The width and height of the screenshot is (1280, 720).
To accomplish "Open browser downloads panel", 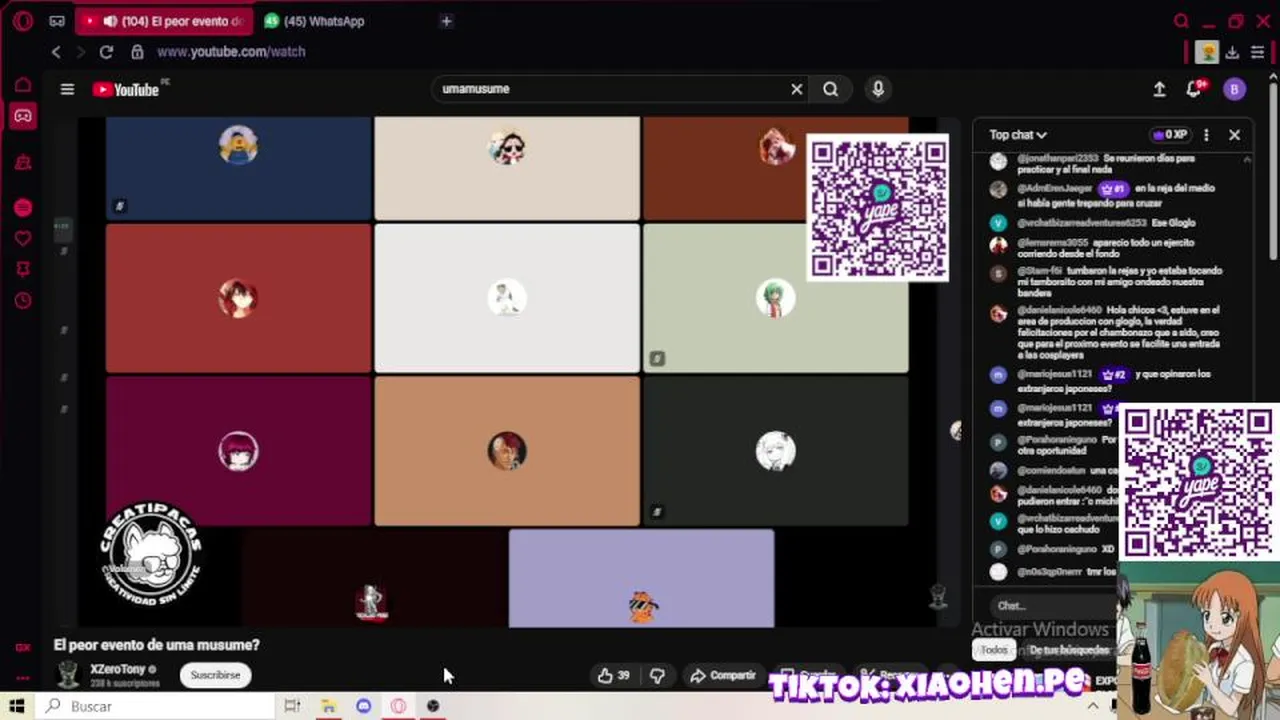I will (x=1232, y=52).
